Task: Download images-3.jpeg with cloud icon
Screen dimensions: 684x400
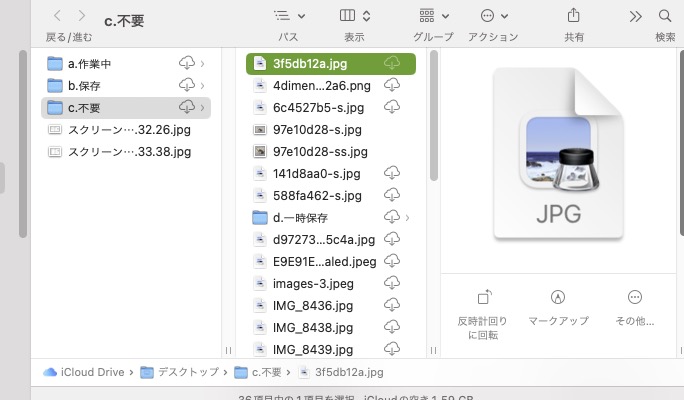Action: (392, 283)
